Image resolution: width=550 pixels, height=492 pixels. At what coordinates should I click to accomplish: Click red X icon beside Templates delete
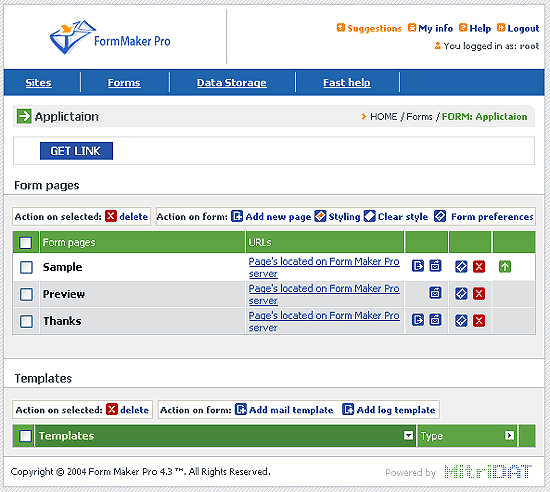coord(112,409)
